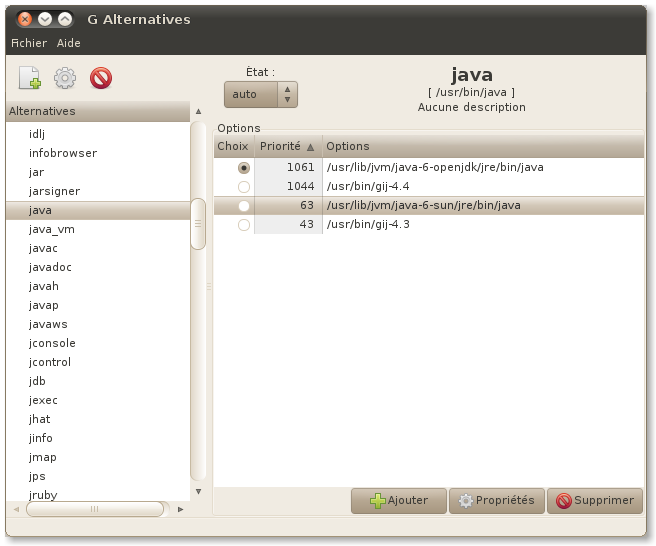The image size is (656, 546).
Task: Click the vertical scrollbar of Alternatives list
Action: click(x=198, y=224)
